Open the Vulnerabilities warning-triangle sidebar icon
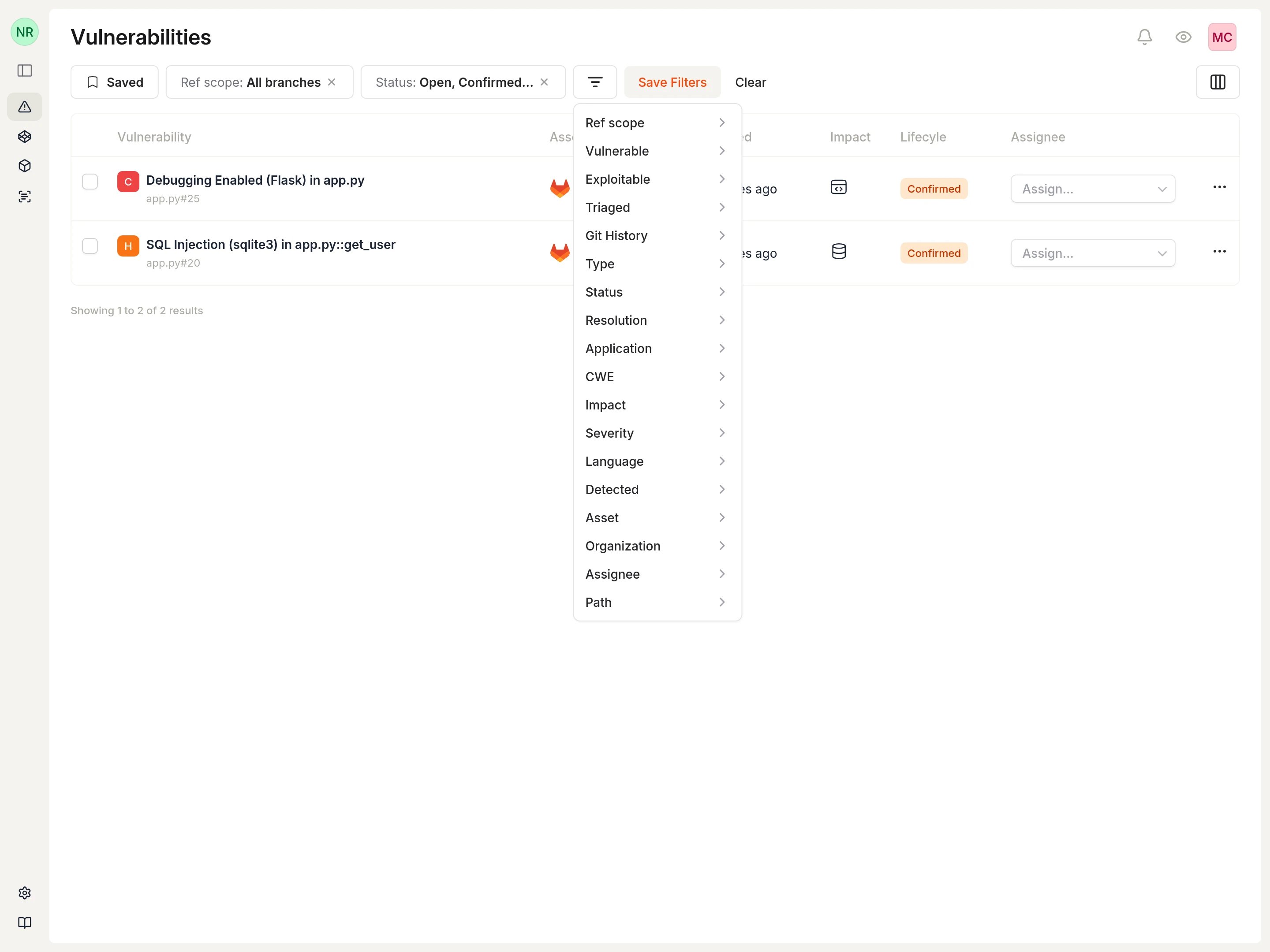1270x952 pixels. click(x=25, y=107)
